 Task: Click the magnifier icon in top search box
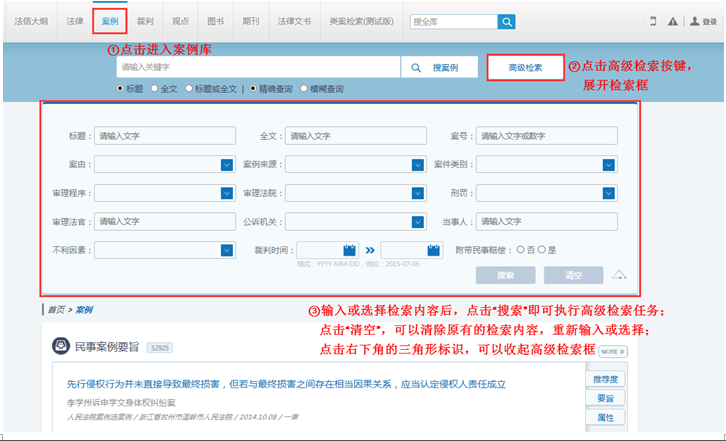(x=507, y=21)
